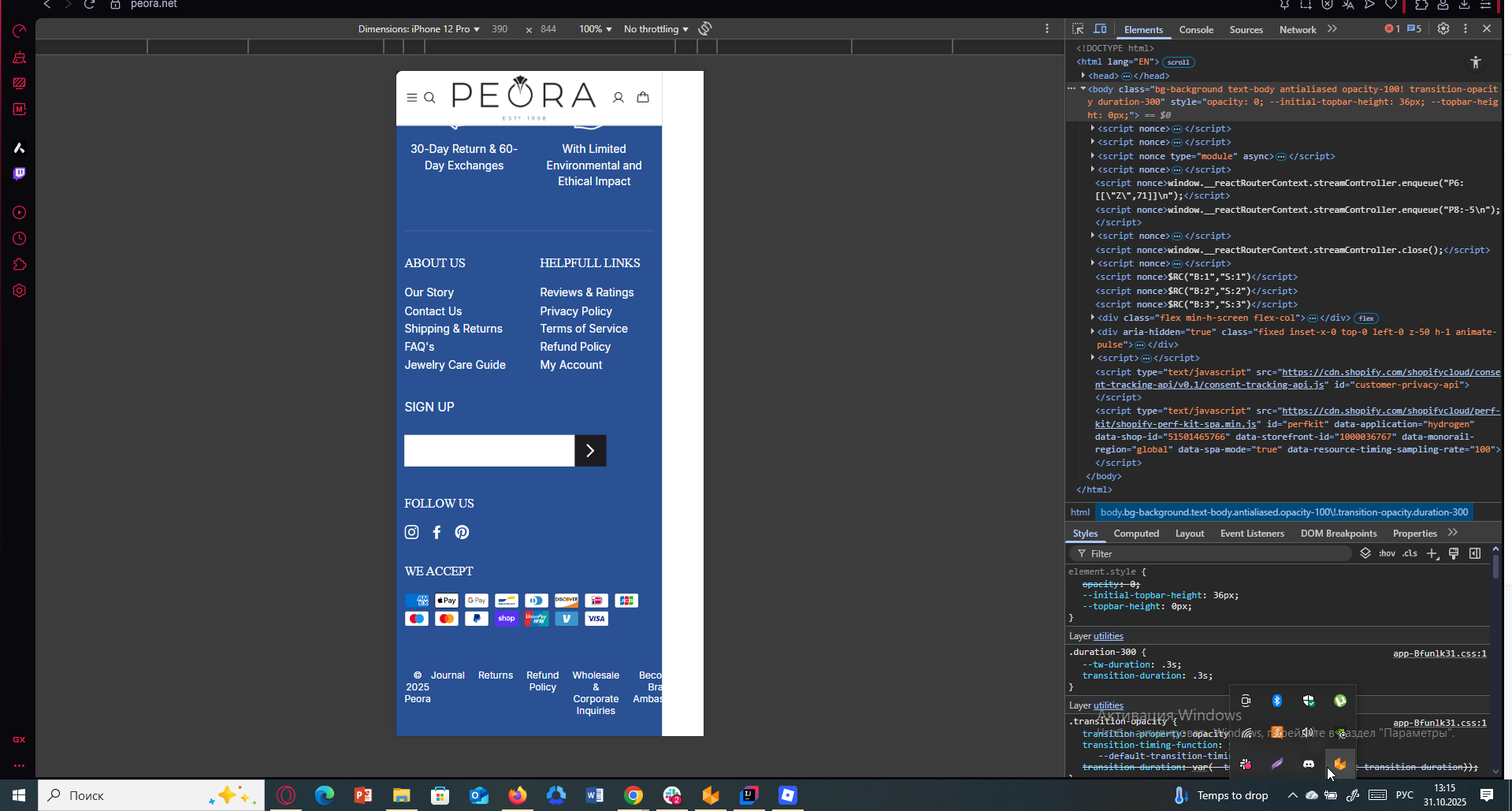Click the email sign up input field
The height and width of the screenshot is (811, 1512).
[x=489, y=451]
